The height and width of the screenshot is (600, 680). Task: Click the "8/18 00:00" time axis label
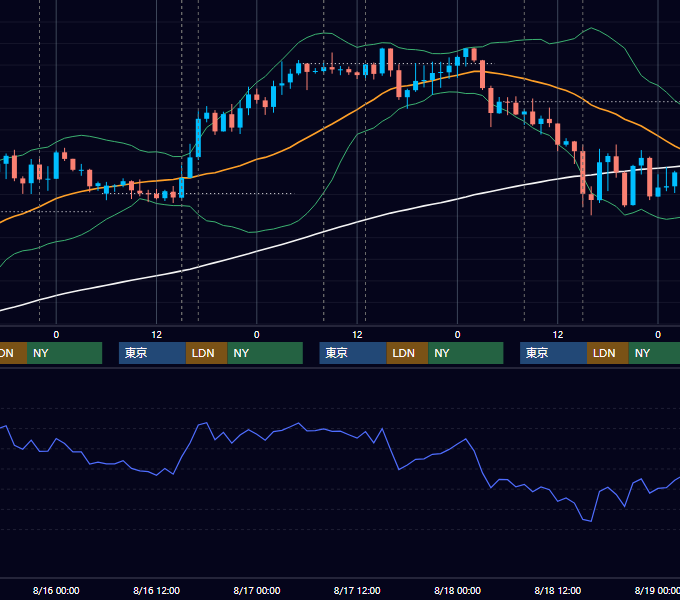pos(458,590)
